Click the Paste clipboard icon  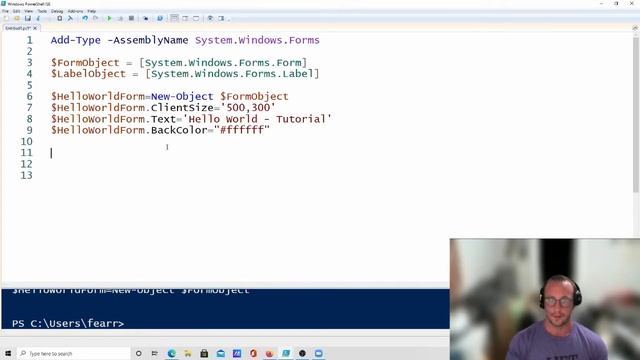tap(60, 18)
